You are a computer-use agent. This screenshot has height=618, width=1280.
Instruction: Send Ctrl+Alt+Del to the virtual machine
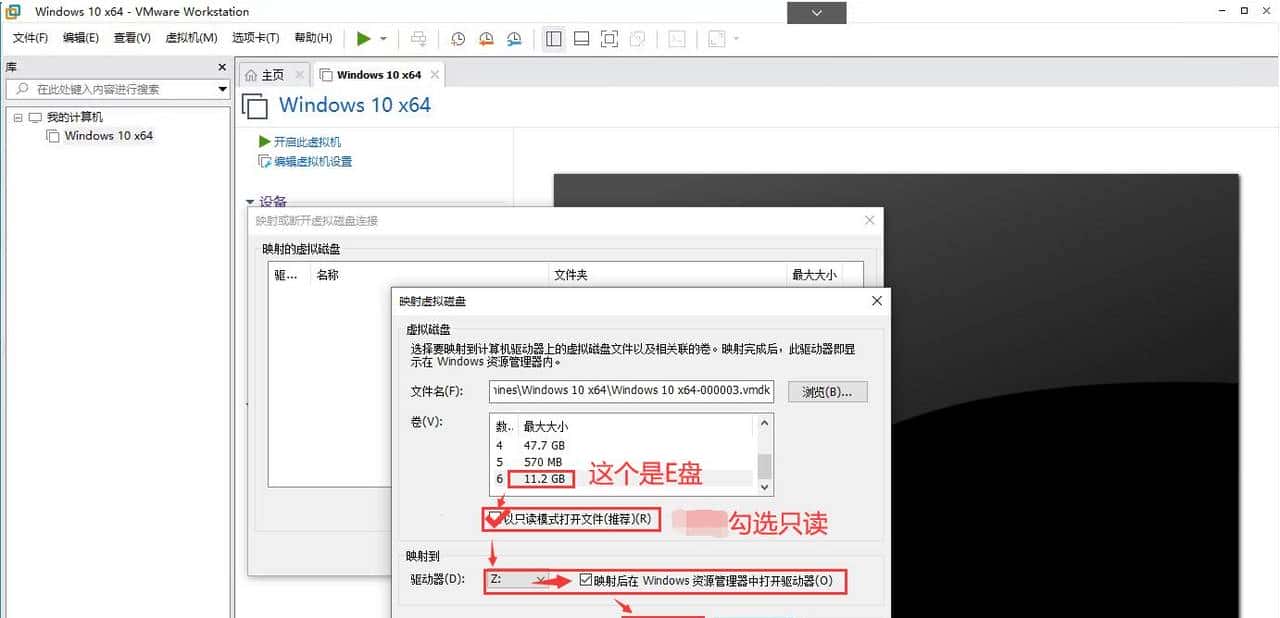pos(419,38)
